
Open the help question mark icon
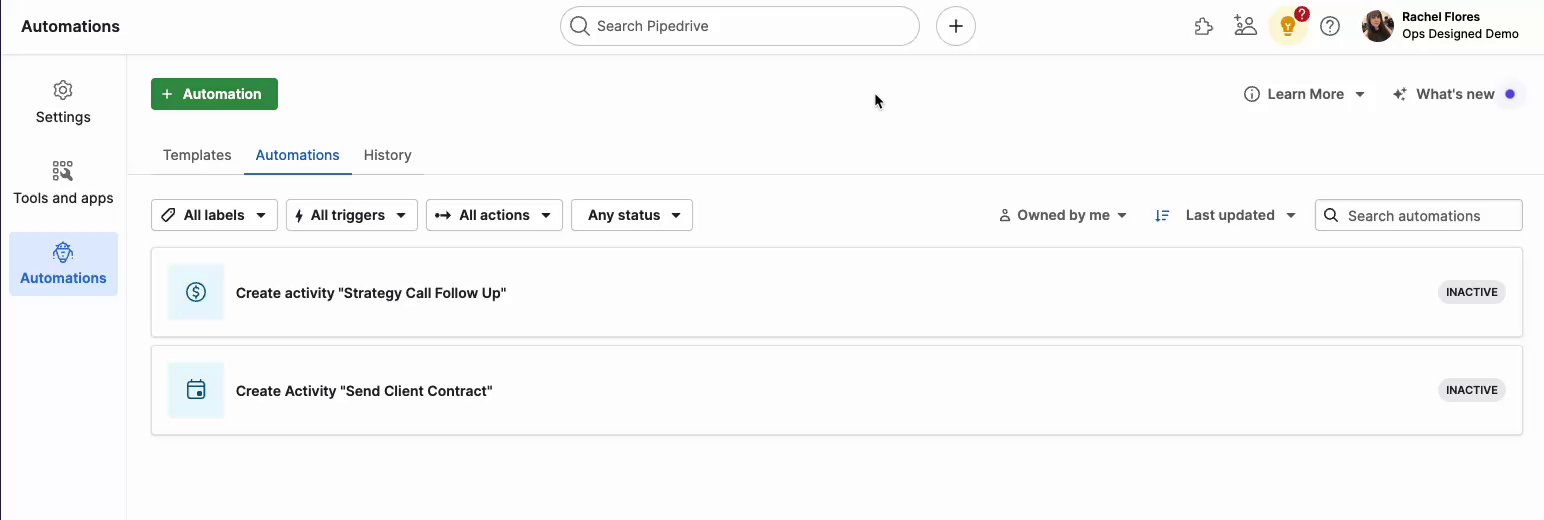(x=1330, y=27)
